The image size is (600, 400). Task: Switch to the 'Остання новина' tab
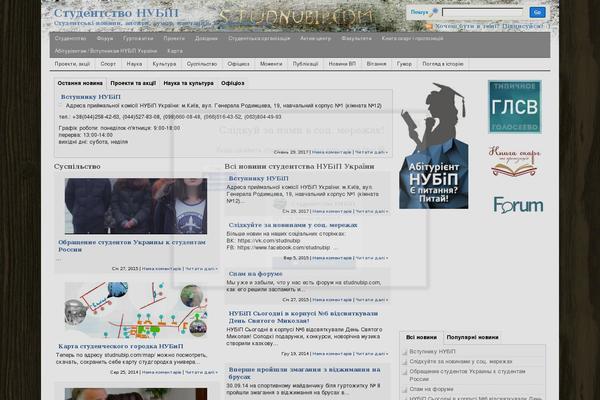point(80,83)
